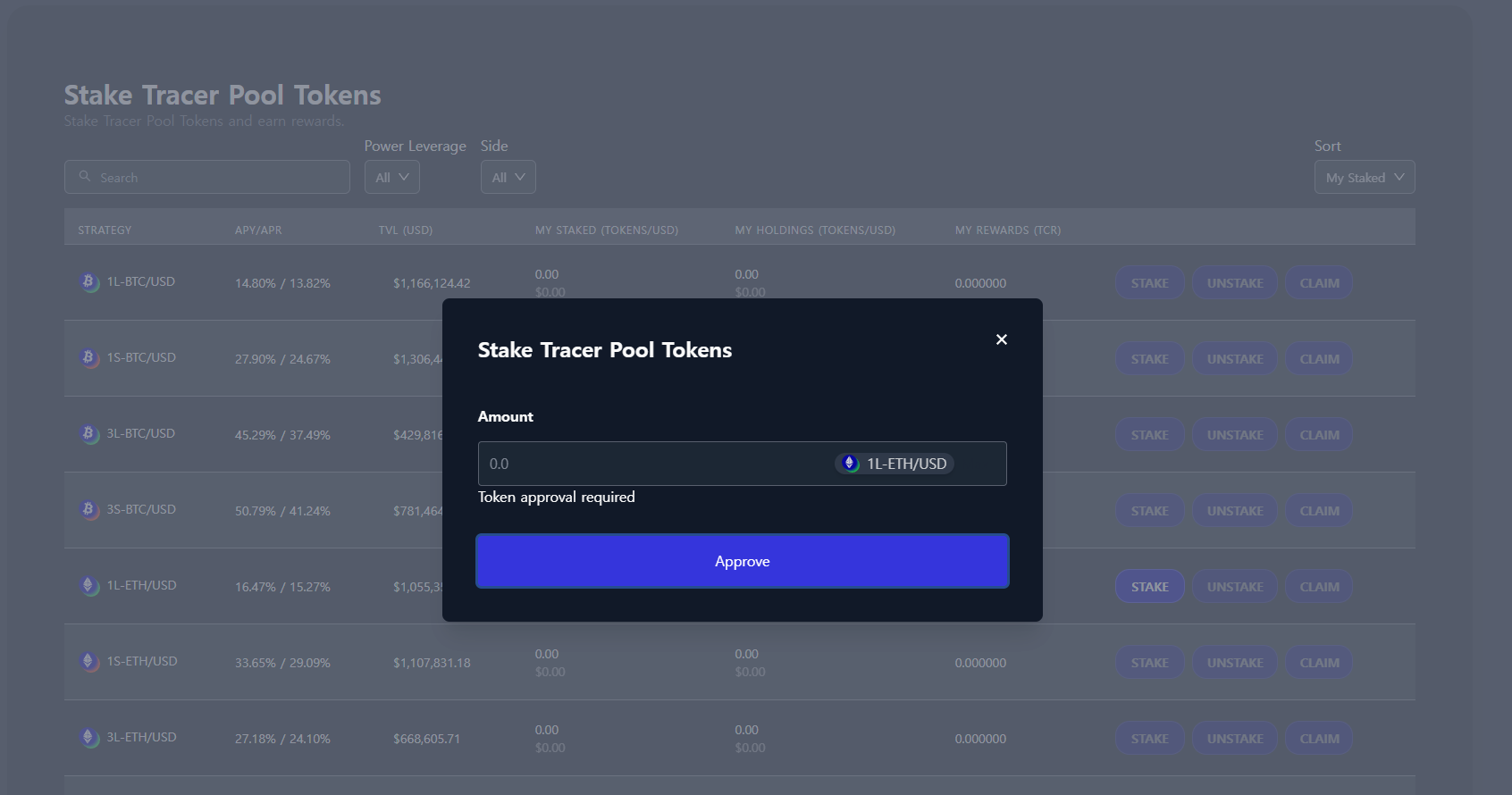Click the 45.29% / 37.49% APY value
Screen dimensions: 1512x795
(282, 435)
